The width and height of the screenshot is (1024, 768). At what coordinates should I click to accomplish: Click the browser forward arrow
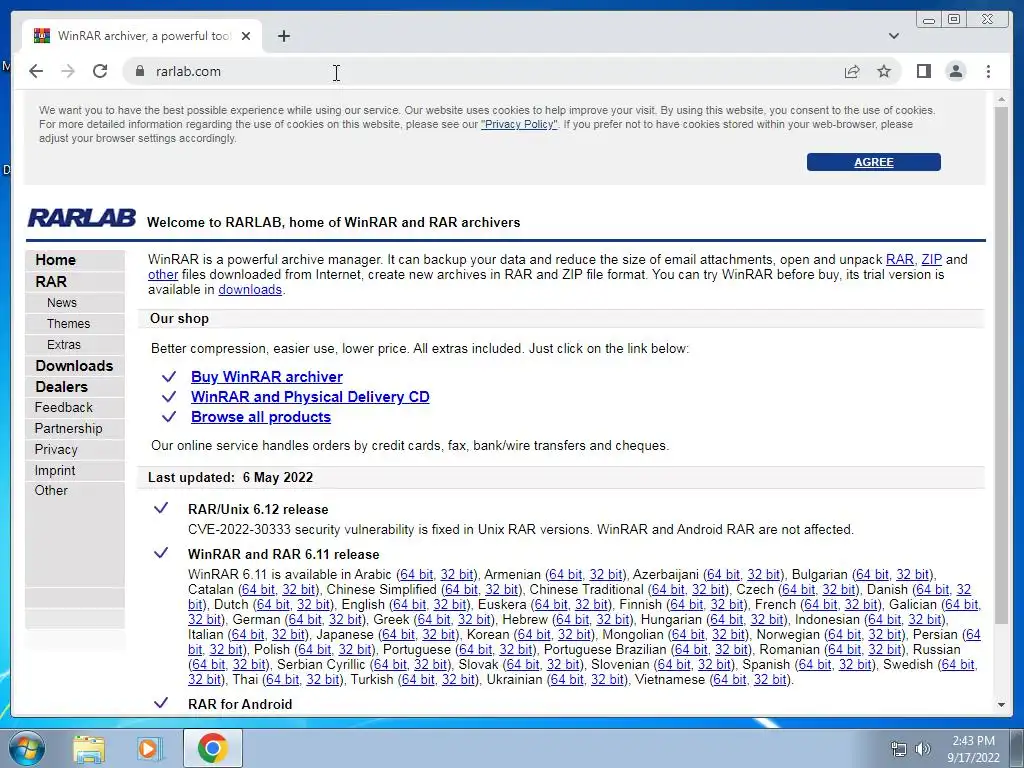tap(67, 71)
